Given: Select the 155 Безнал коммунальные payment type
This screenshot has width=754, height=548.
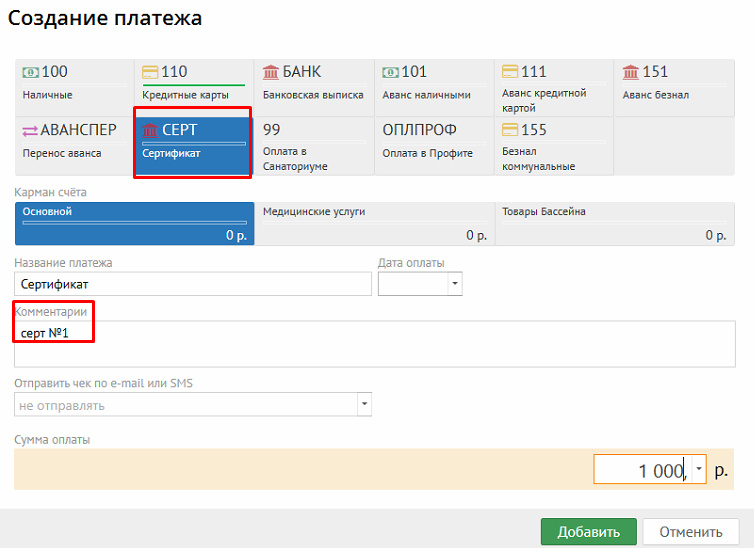Looking at the screenshot, I should pos(553,146).
